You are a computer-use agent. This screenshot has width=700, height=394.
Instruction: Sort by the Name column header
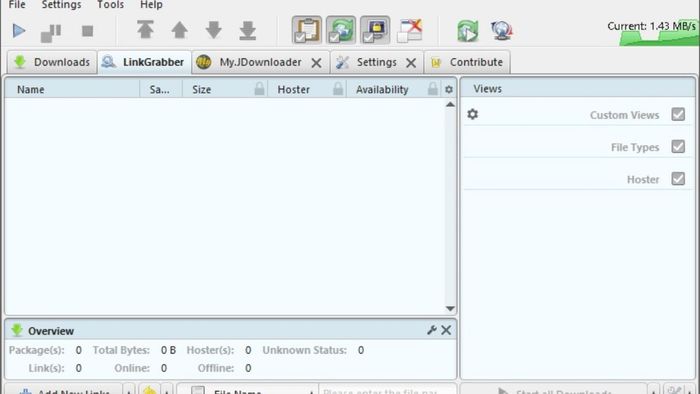coord(72,89)
